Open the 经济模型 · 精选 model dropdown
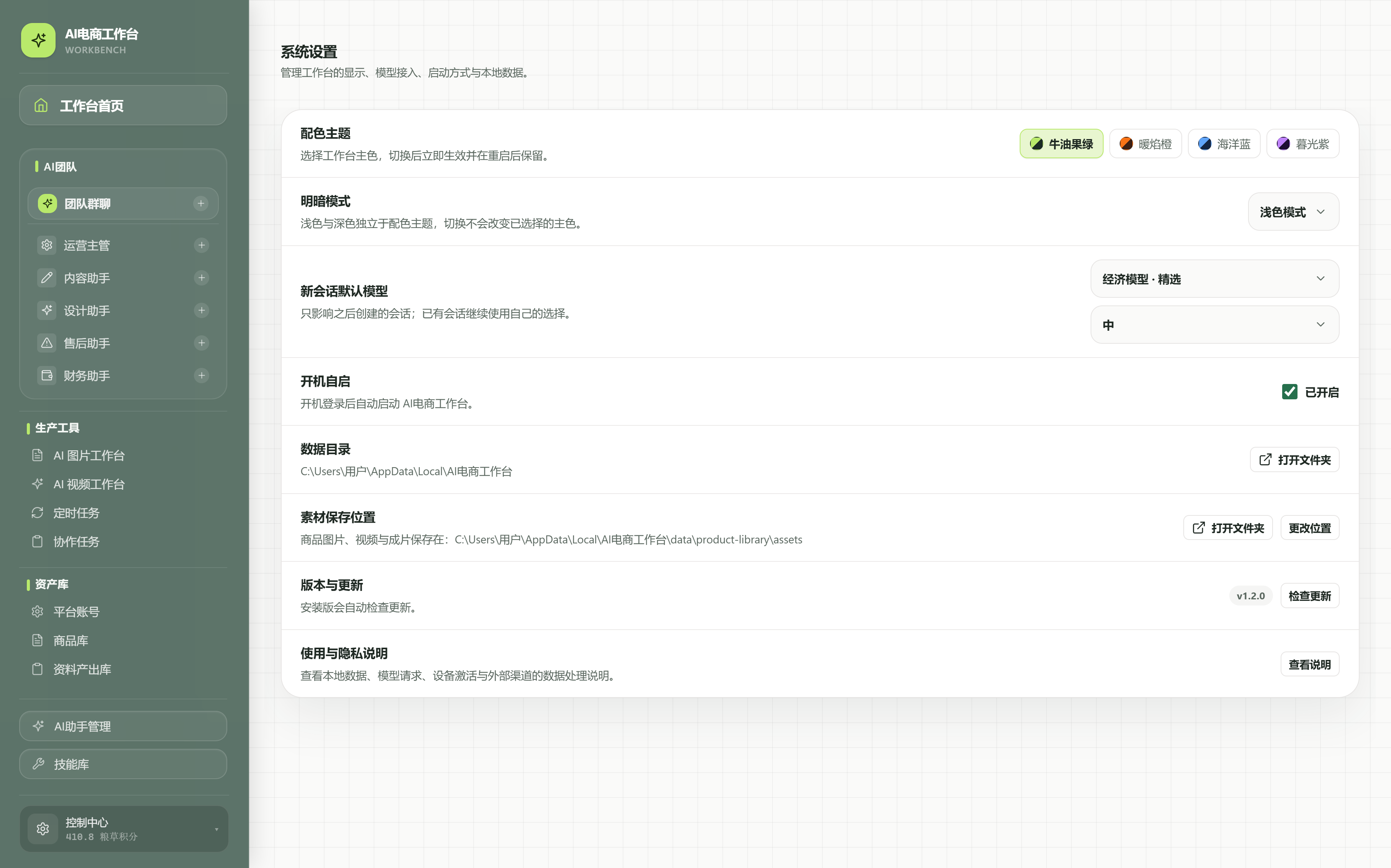The image size is (1391, 868). [1215, 279]
